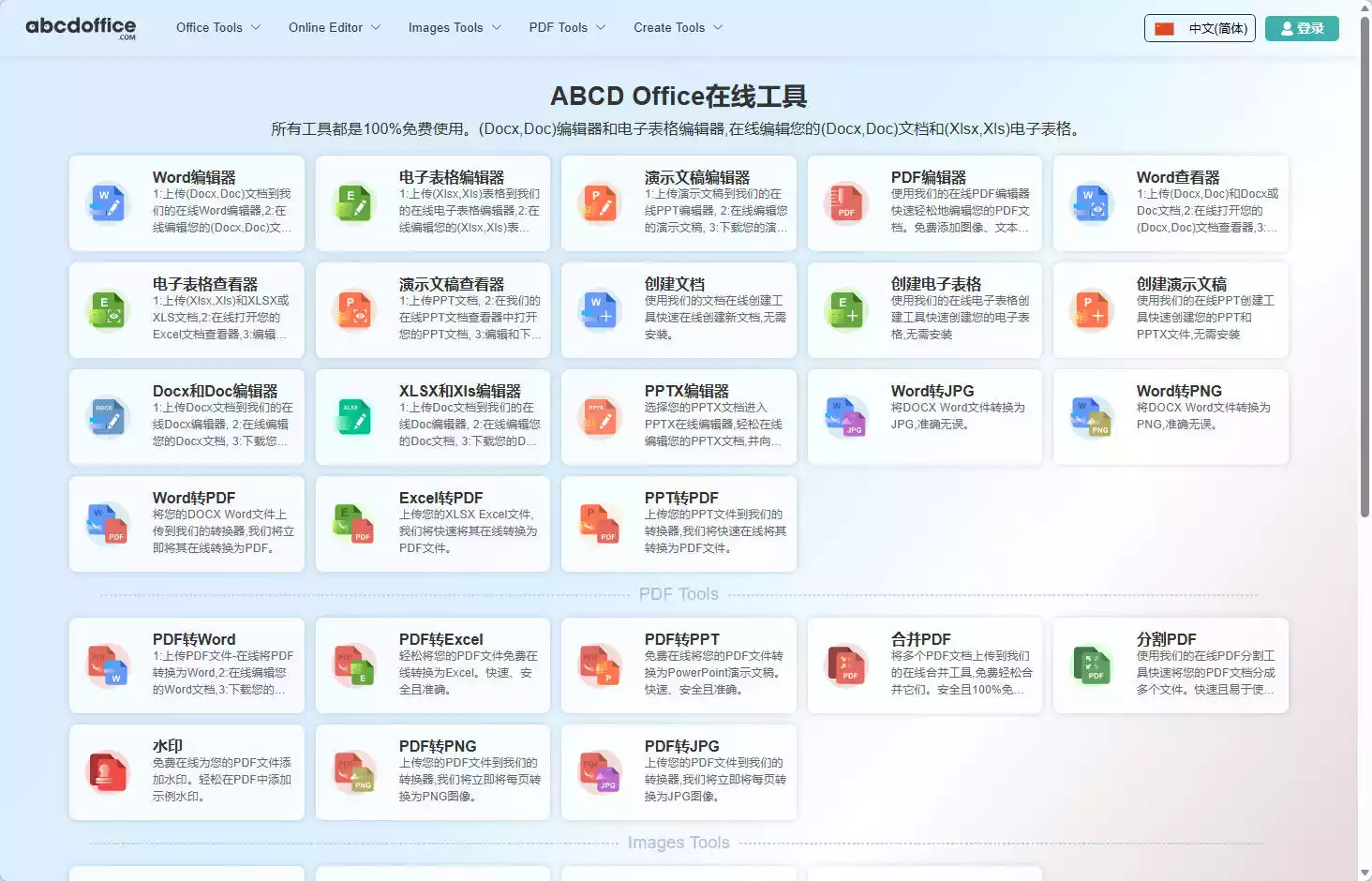Click the 电子表格查看器 icon
This screenshot has height=881, width=1372.
(x=108, y=310)
